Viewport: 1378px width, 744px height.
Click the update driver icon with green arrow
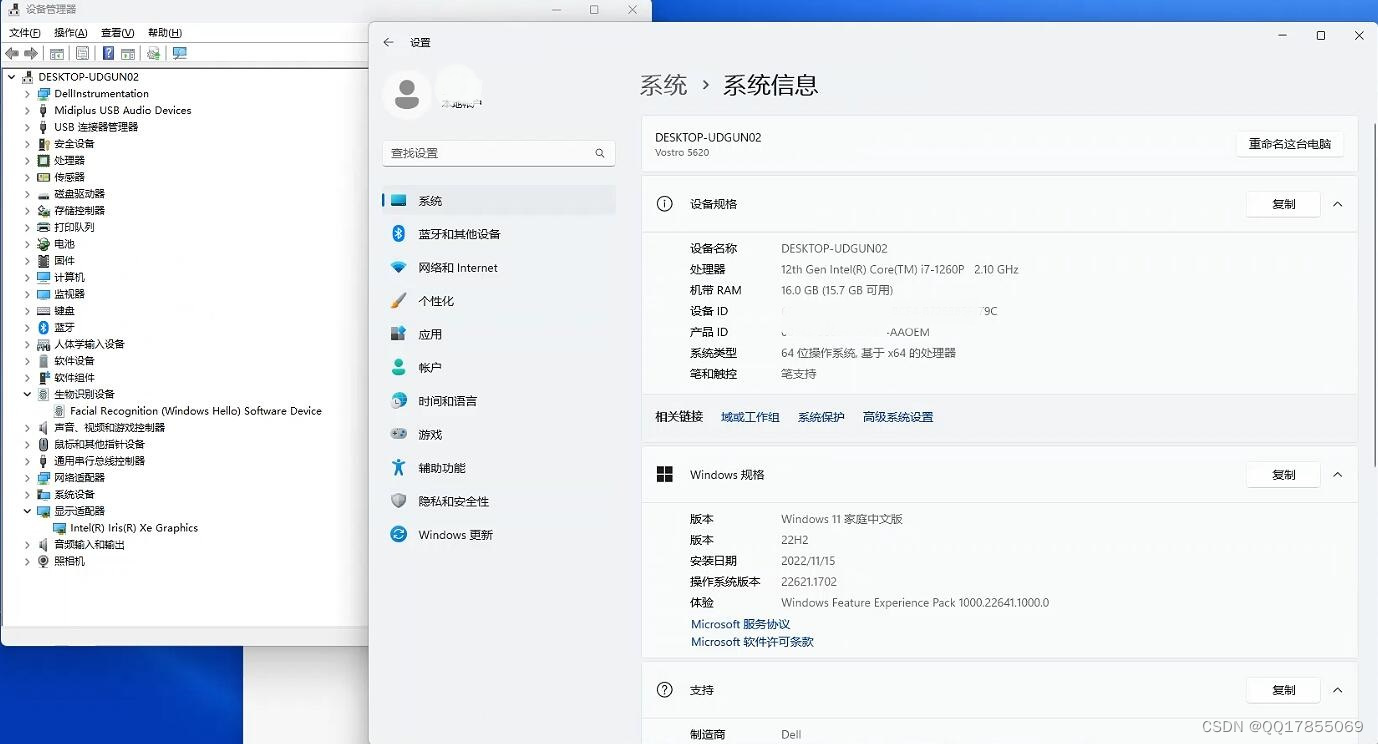click(x=153, y=53)
